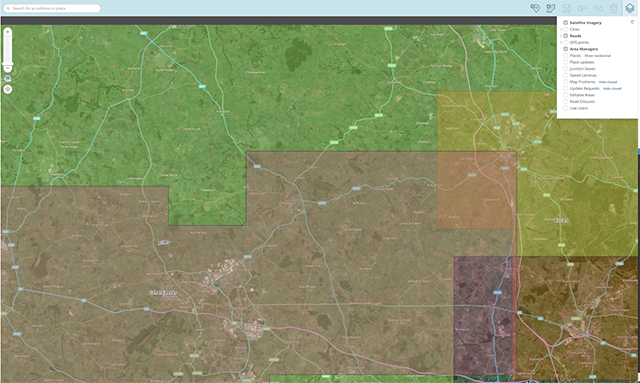Disable the Area Managers layer checkbox
This screenshot has height=383, width=640.
(566, 49)
